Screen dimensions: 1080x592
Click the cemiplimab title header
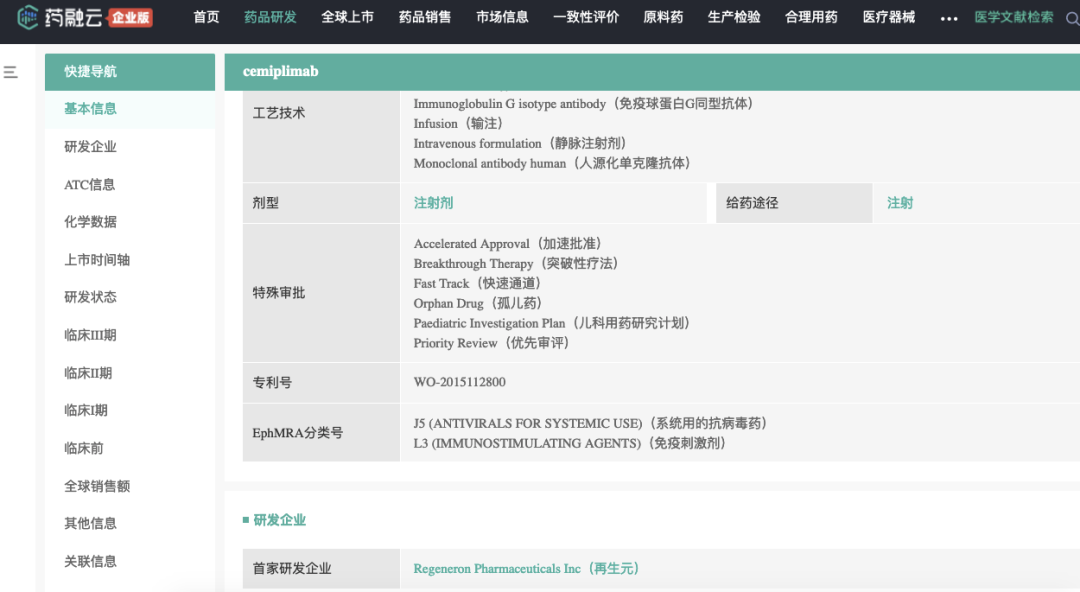[x=280, y=71]
